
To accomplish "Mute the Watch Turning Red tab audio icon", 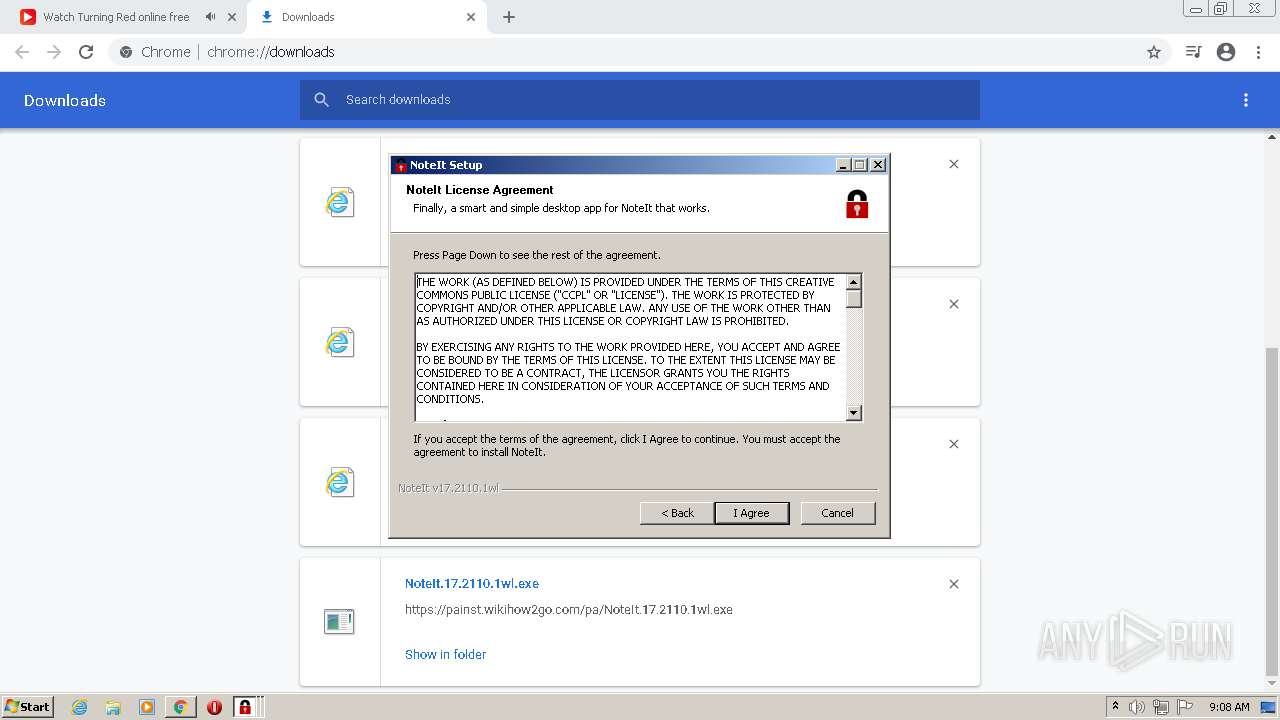I will click(210, 17).
